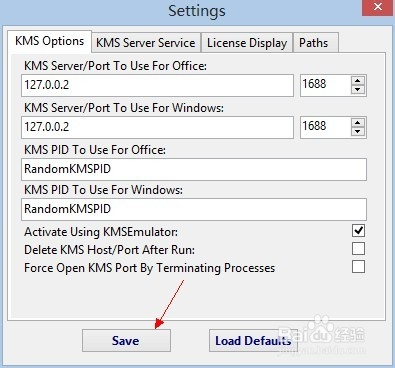The width and height of the screenshot is (395, 368).
Task: Switch to the Paths tab
Action: click(316, 43)
